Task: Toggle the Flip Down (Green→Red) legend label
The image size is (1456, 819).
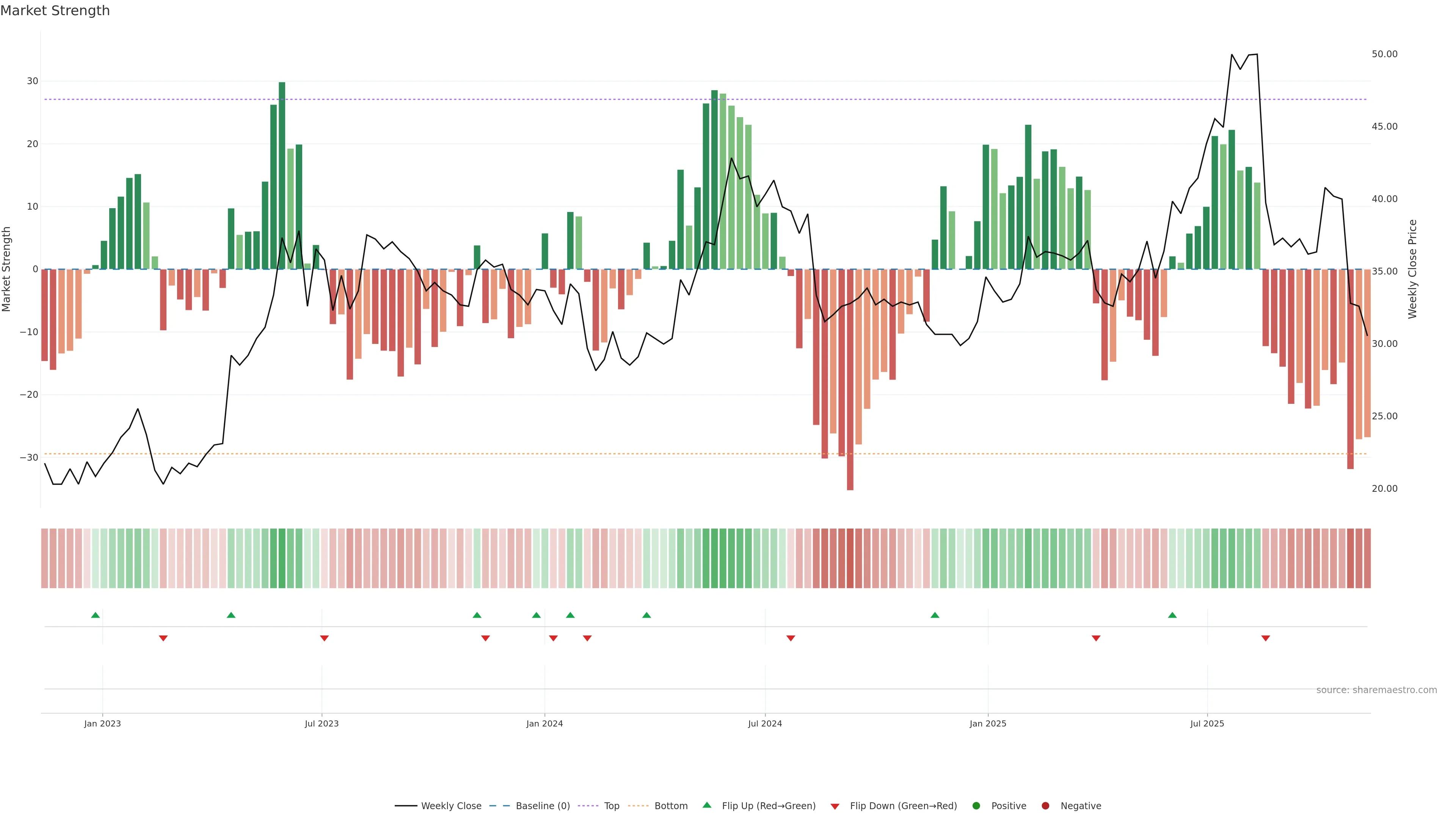Action: tap(903, 806)
